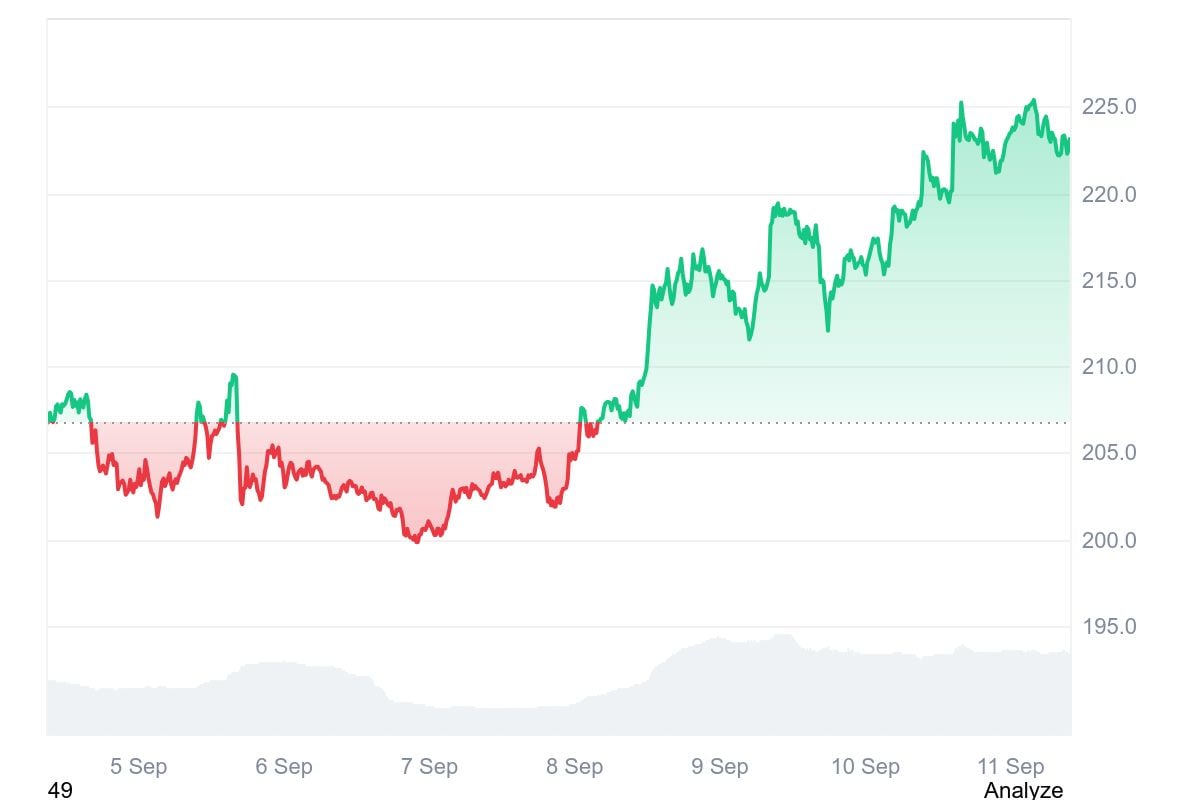This screenshot has height=800, width=1200.
Task: Click the 205.0 price axis label
Action: pyautogui.click(x=1109, y=453)
